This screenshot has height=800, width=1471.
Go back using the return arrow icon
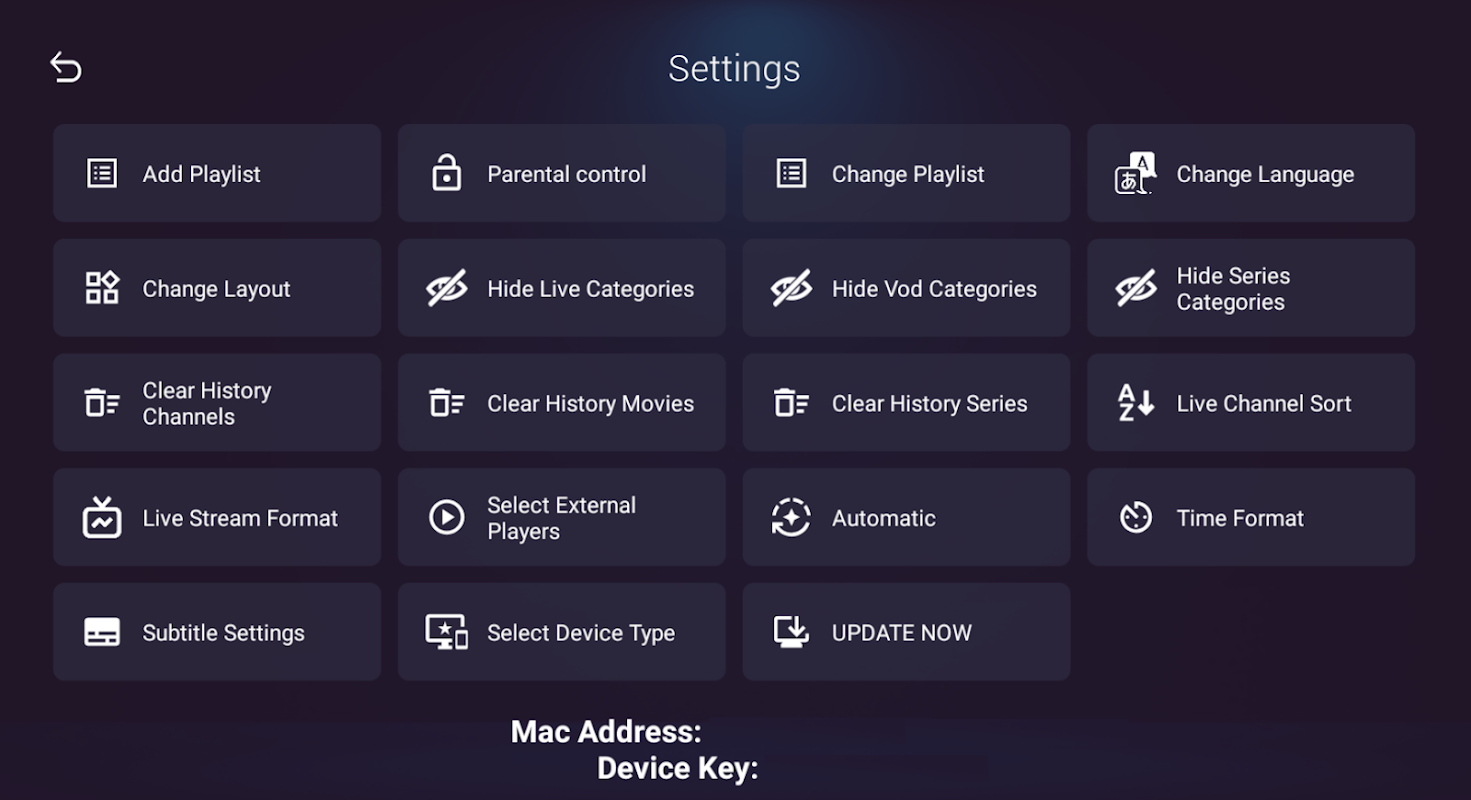click(66, 67)
